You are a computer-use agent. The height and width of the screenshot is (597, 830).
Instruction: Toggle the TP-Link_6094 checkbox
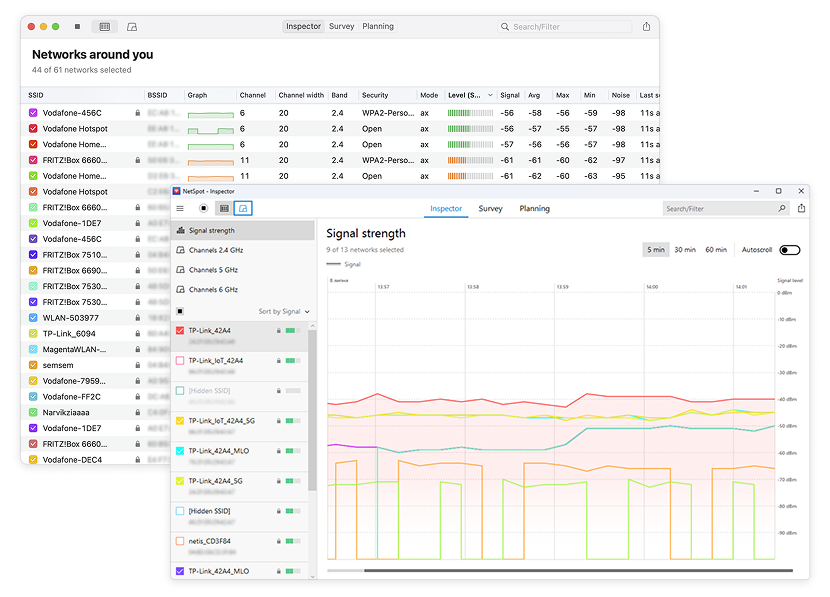point(33,333)
